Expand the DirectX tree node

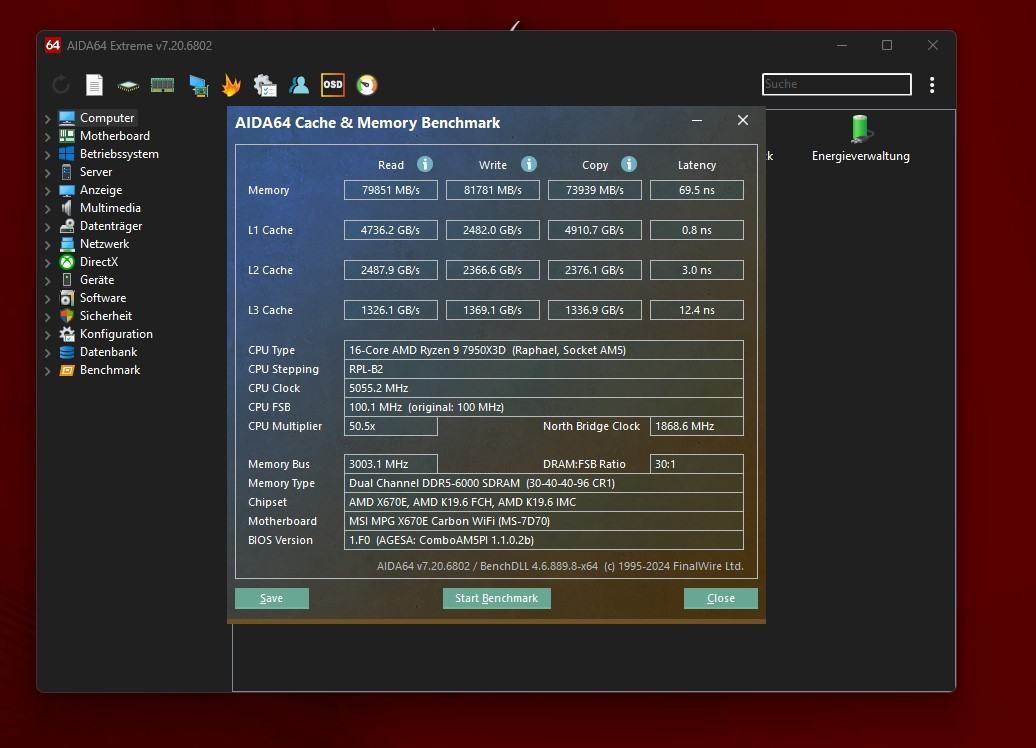point(48,263)
